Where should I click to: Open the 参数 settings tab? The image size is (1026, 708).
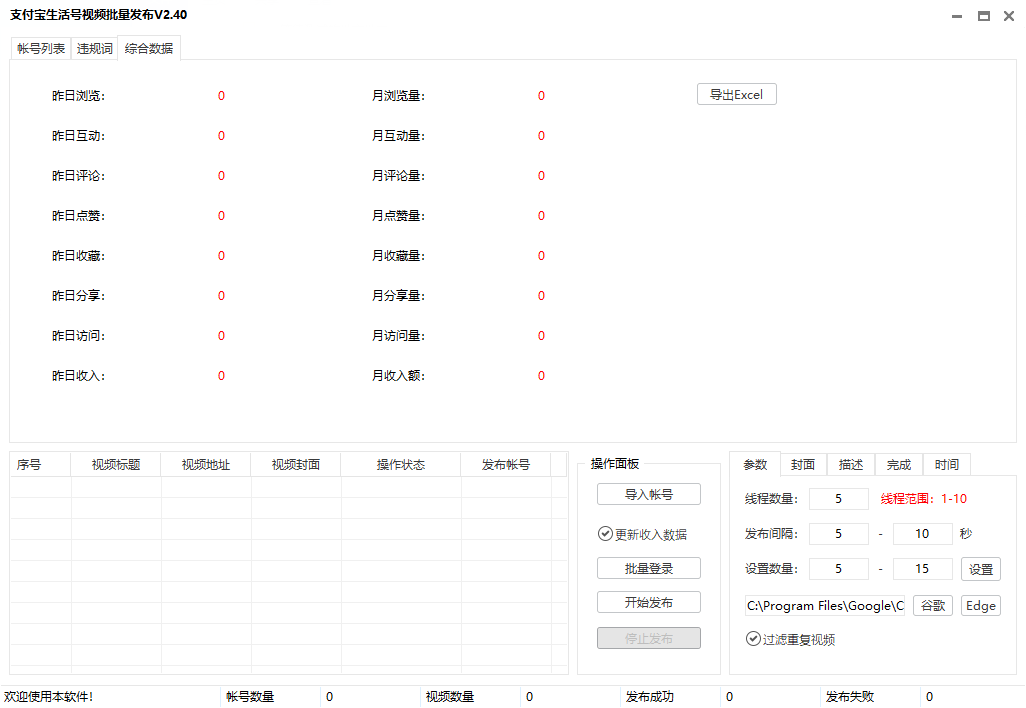pos(755,465)
